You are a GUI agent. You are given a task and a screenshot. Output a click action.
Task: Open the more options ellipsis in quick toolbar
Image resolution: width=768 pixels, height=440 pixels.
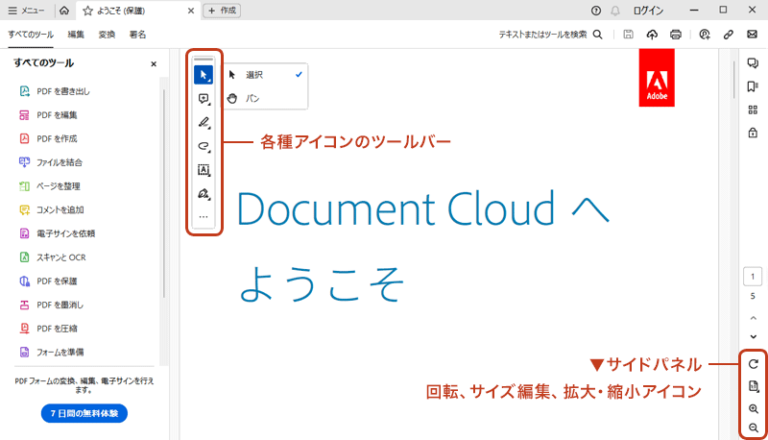[203, 217]
